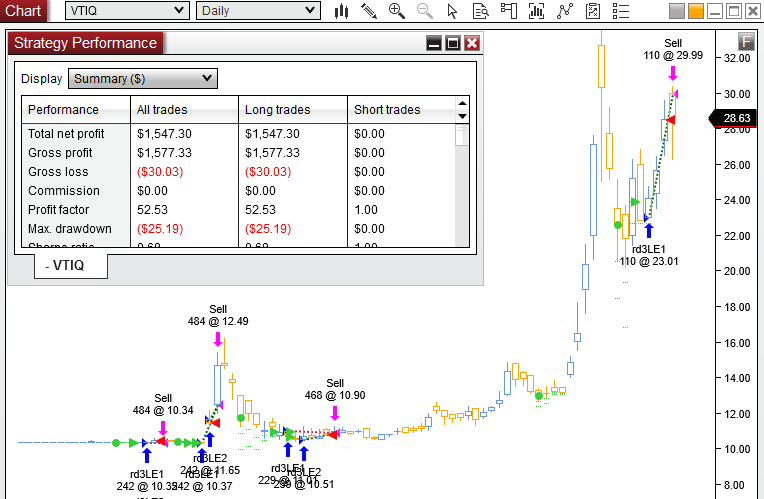This screenshot has width=764, height=499.
Task: Open the data box search icon
Action: tap(480, 11)
